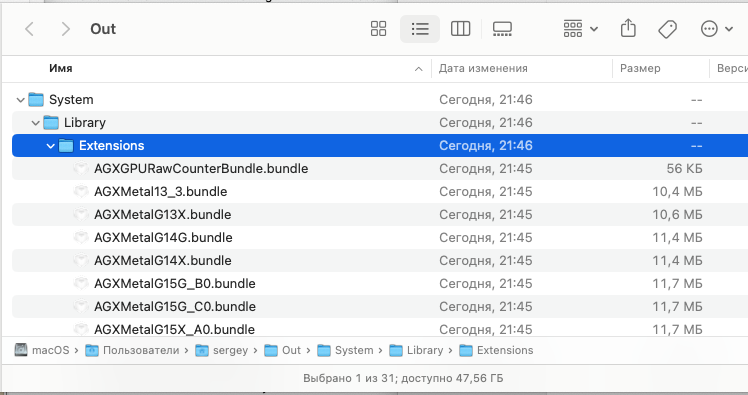
Task: Select the Library folder icon
Action: tap(51, 122)
